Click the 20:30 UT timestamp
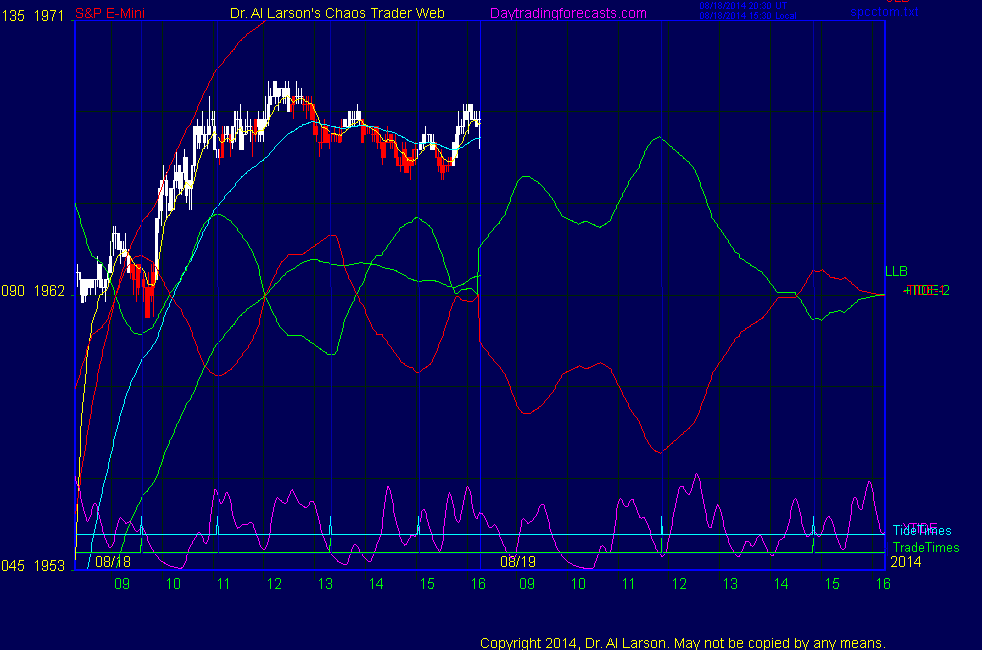Screen dimensions: 982x650 pyautogui.click(x=743, y=6)
